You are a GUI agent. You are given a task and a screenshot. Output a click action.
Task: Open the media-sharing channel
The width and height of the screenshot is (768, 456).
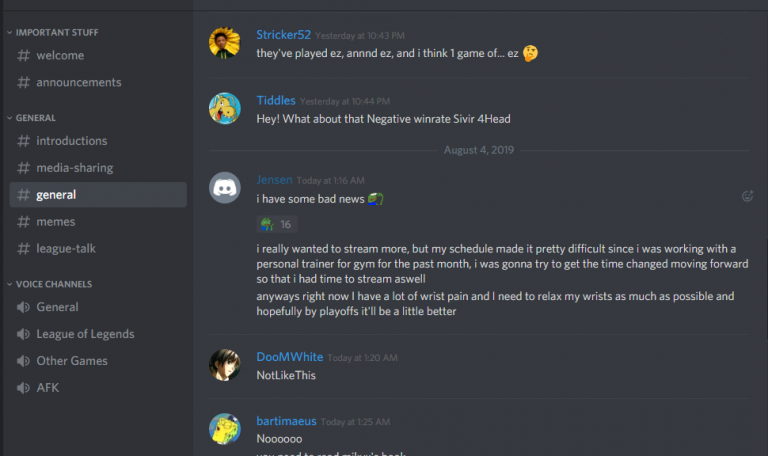pos(98,168)
